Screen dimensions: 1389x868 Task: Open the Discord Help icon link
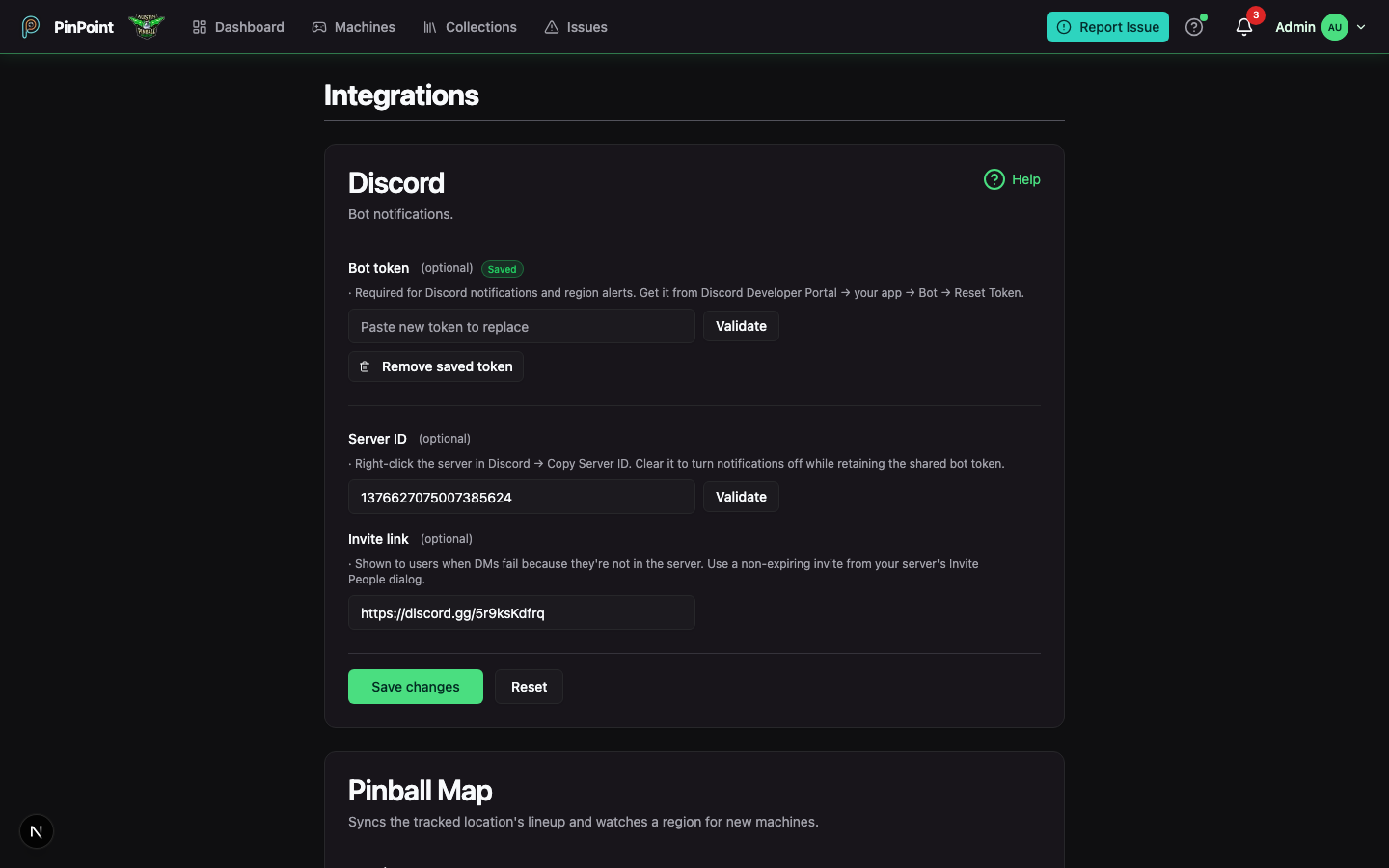(1012, 179)
